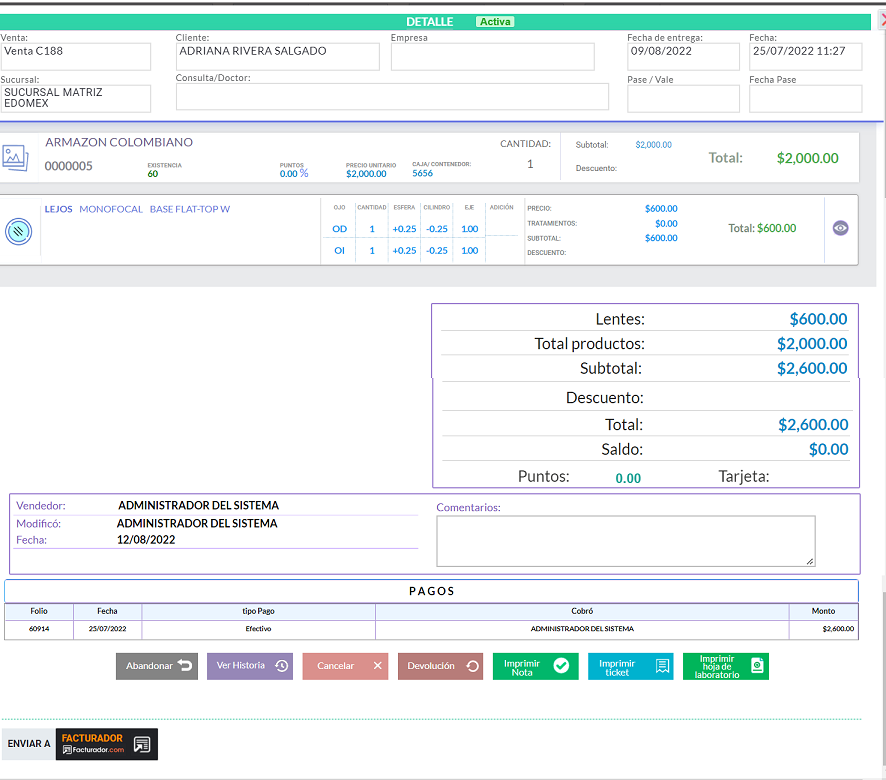The image size is (886, 780).
Task: Open Ver Historia
Action: (250, 666)
